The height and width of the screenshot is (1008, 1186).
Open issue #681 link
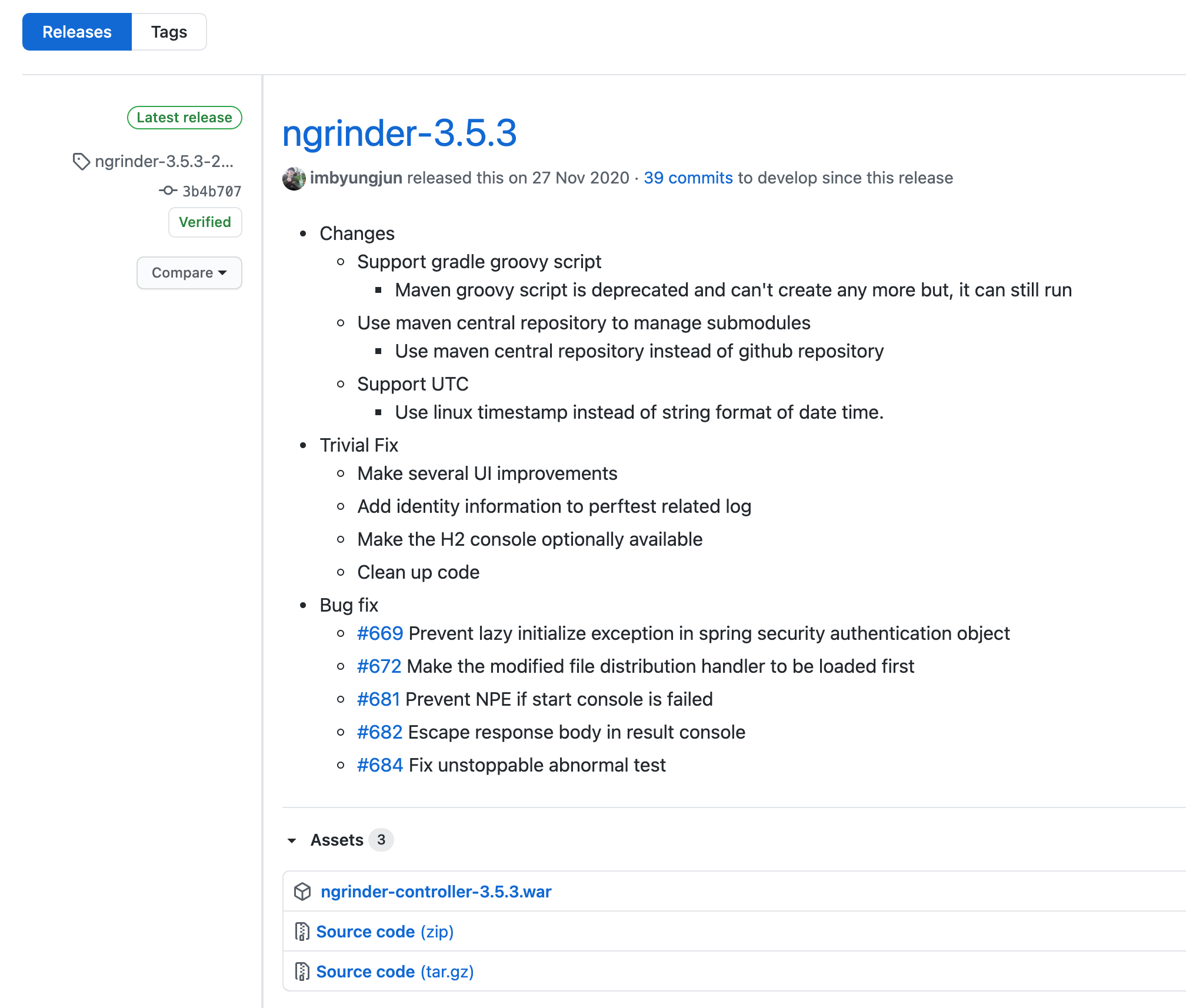(378, 699)
